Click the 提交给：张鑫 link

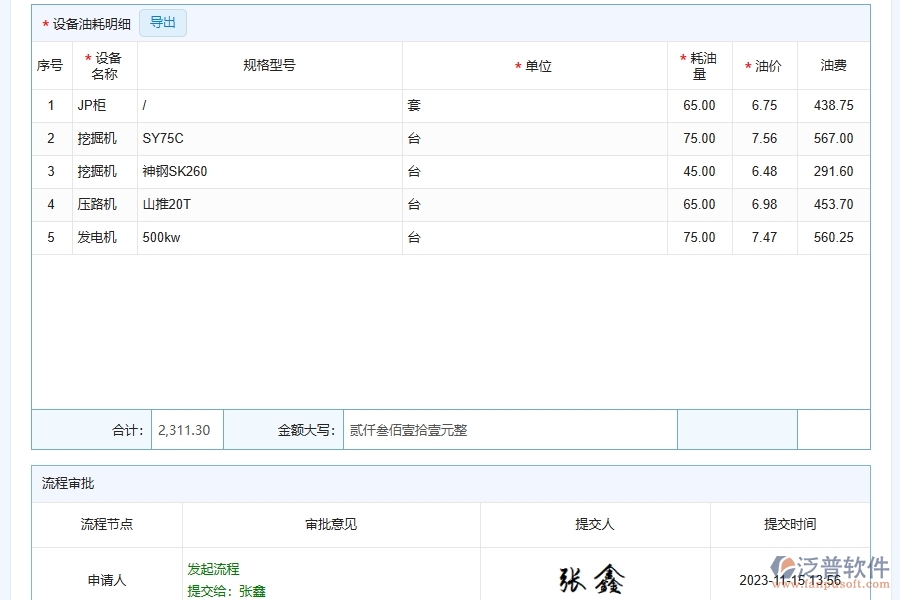(x=225, y=591)
